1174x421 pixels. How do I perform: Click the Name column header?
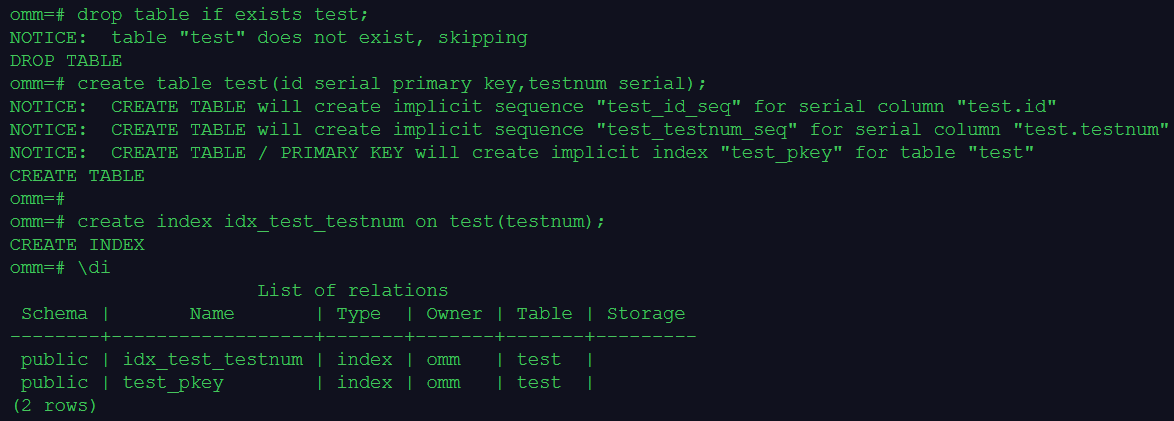212,313
